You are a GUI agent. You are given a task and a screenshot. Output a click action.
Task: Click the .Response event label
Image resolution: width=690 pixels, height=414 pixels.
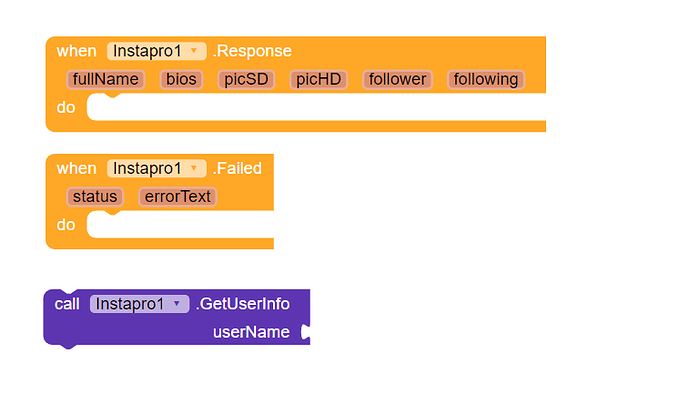point(252,51)
